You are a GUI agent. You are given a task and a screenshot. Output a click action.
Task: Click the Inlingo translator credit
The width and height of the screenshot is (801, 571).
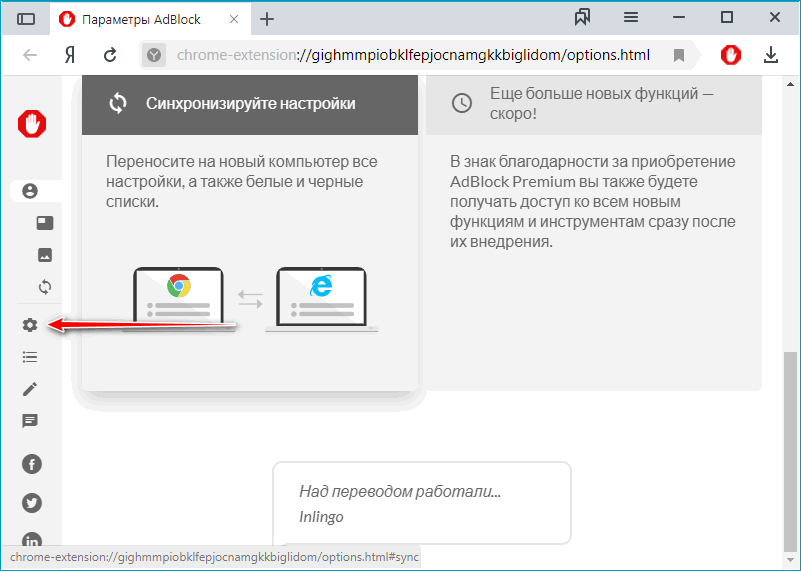pyautogui.click(x=321, y=517)
